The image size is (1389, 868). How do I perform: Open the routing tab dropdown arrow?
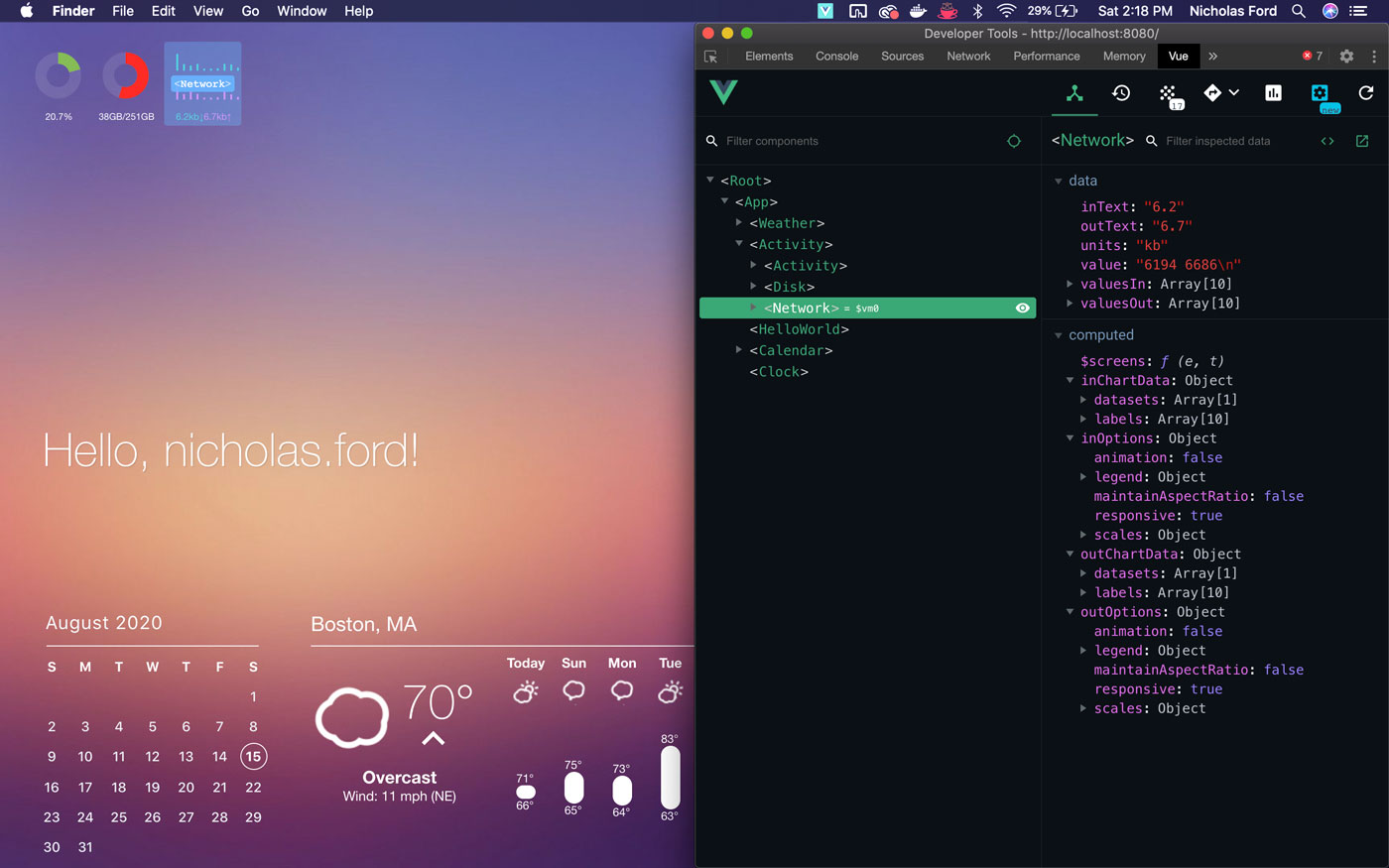pos(1234,92)
